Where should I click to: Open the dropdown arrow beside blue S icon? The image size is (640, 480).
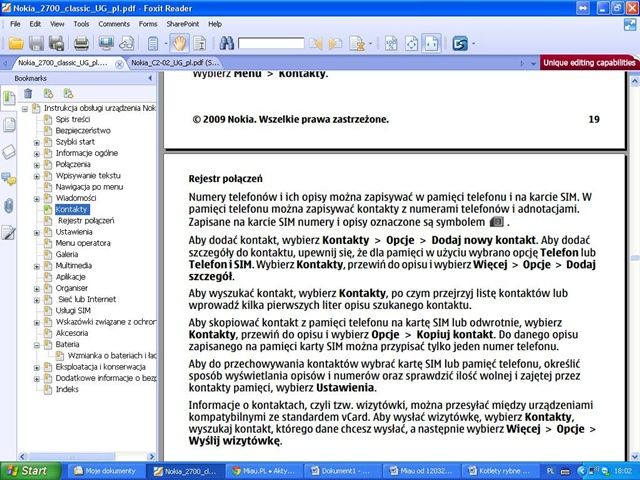[473, 43]
